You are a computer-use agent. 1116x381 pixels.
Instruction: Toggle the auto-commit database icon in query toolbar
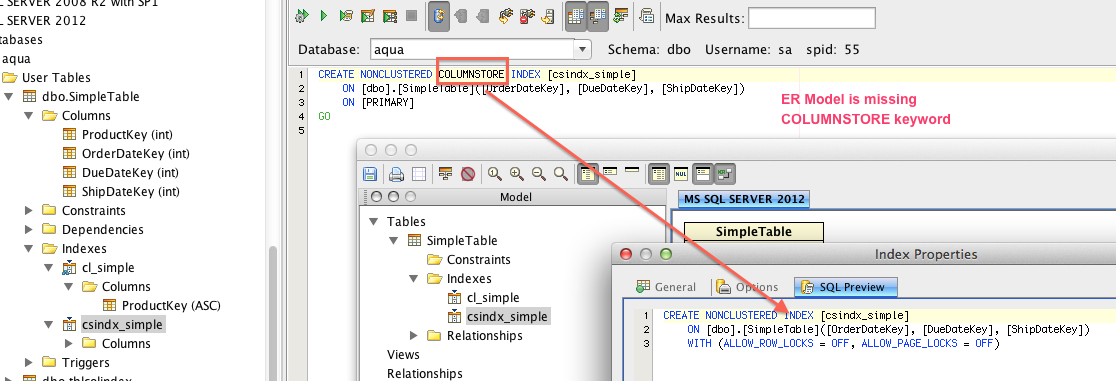pos(438,16)
